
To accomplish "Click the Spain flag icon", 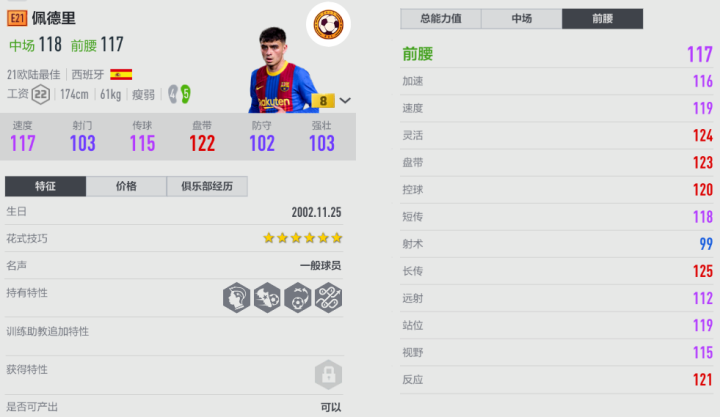I will pyautogui.click(x=121, y=74).
